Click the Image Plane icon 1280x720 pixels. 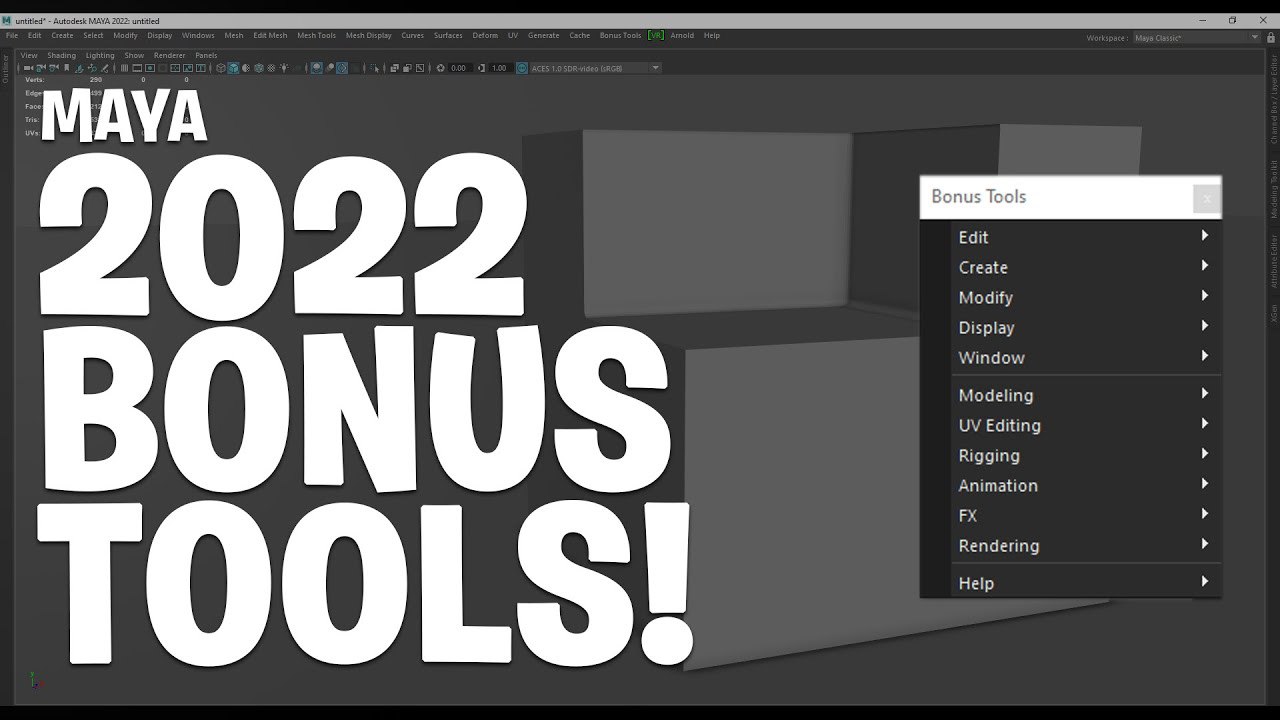click(79, 68)
